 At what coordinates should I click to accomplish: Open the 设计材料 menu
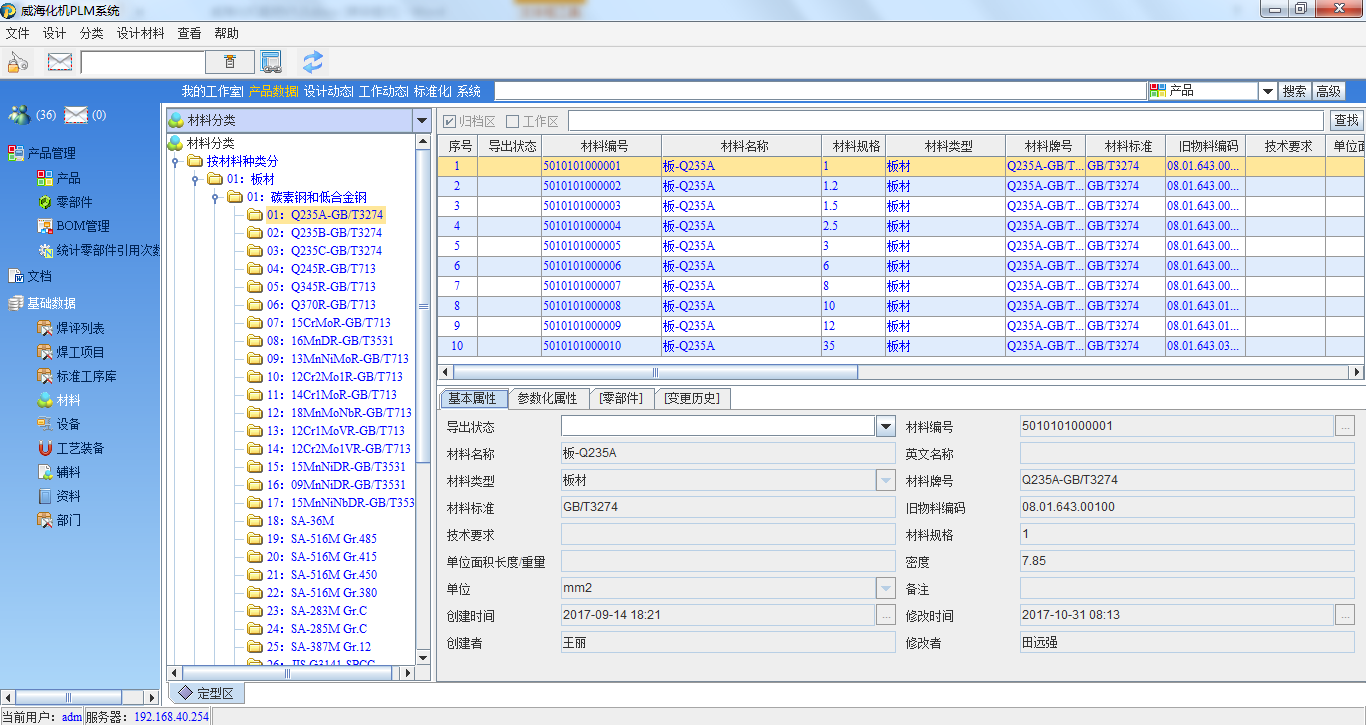pos(140,33)
